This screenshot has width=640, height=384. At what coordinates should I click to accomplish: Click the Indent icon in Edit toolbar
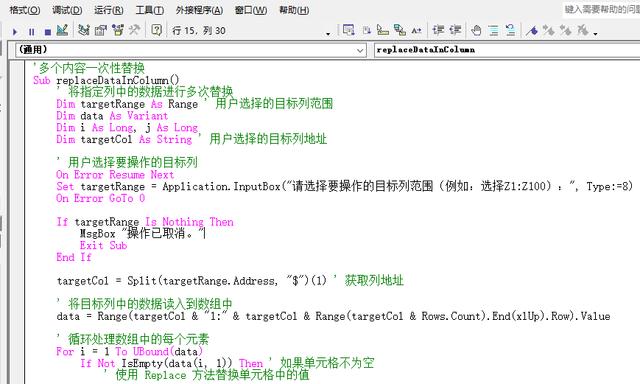[438, 30]
